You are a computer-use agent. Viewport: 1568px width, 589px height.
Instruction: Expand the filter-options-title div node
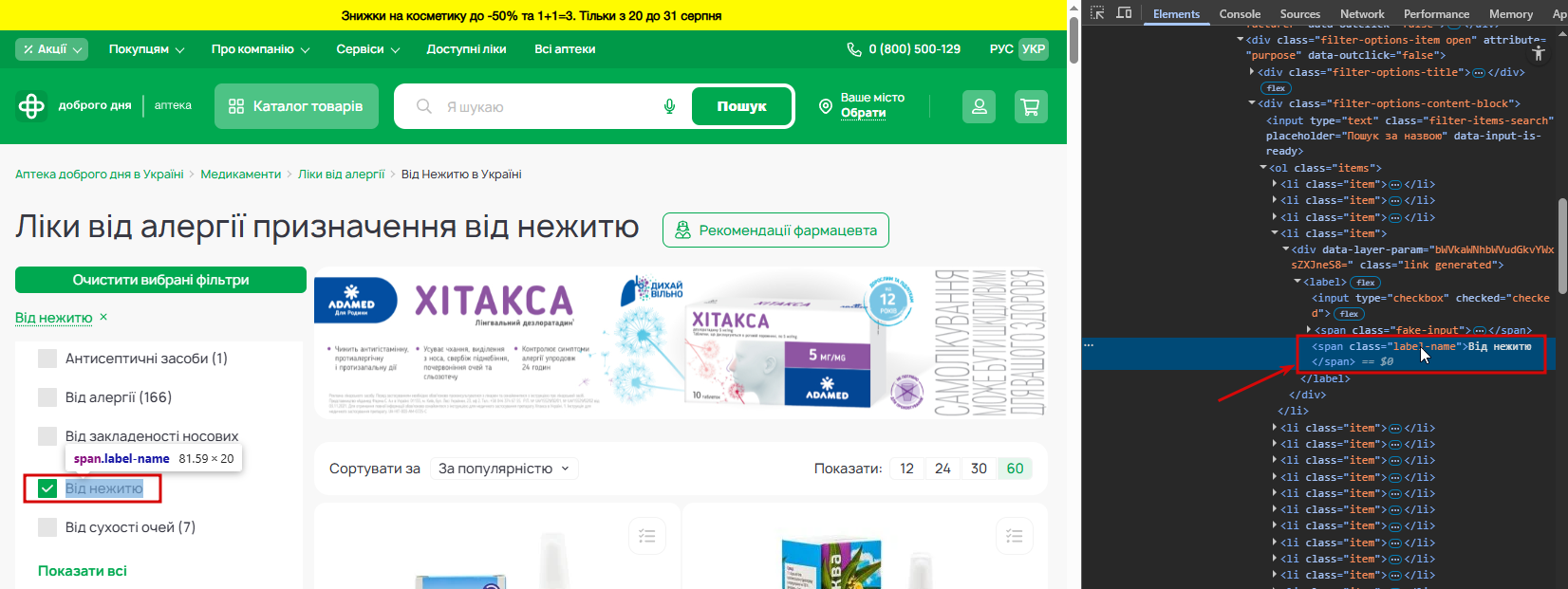pyautogui.click(x=1253, y=72)
